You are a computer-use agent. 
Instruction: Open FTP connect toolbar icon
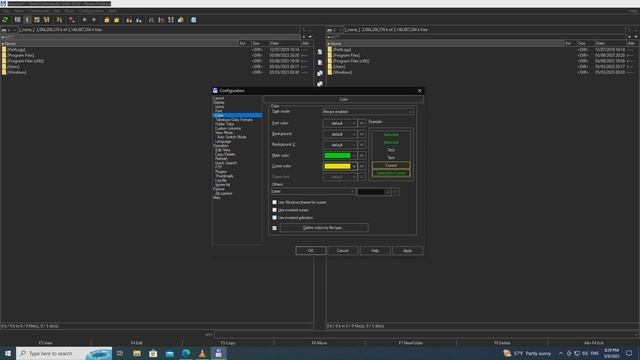tap(129, 20)
